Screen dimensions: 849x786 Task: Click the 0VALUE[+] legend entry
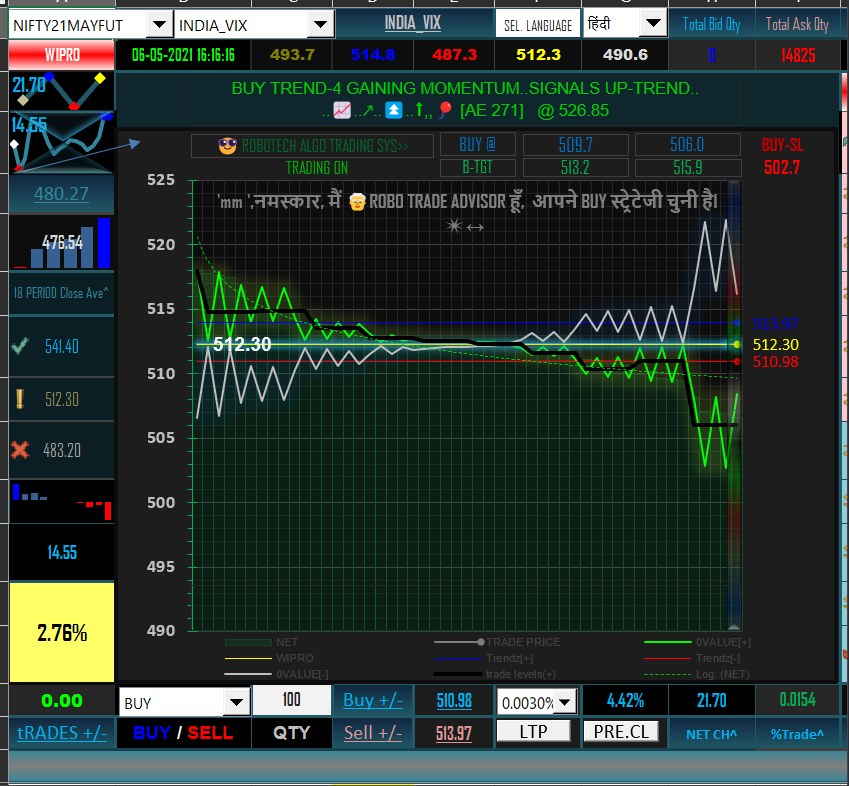[x=697, y=642]
